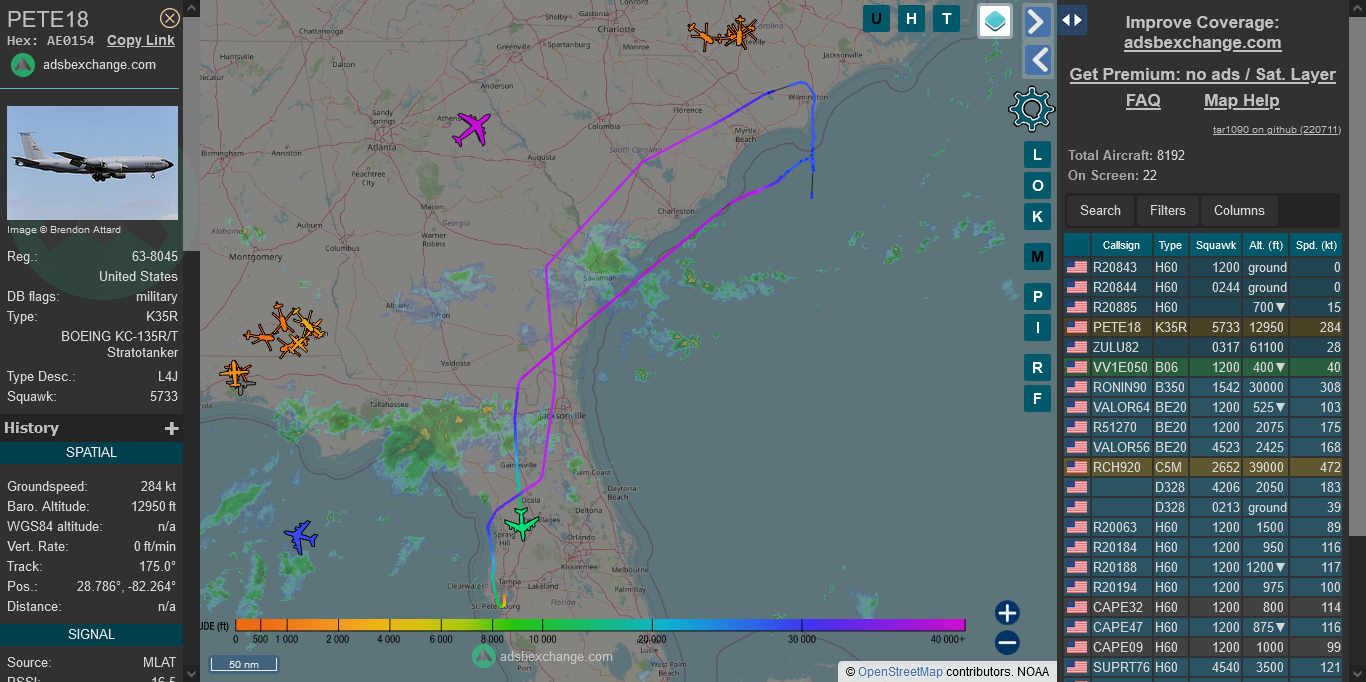1366x682 pixels.
Task: Open the Search tab
Action: click(1100, 210)
